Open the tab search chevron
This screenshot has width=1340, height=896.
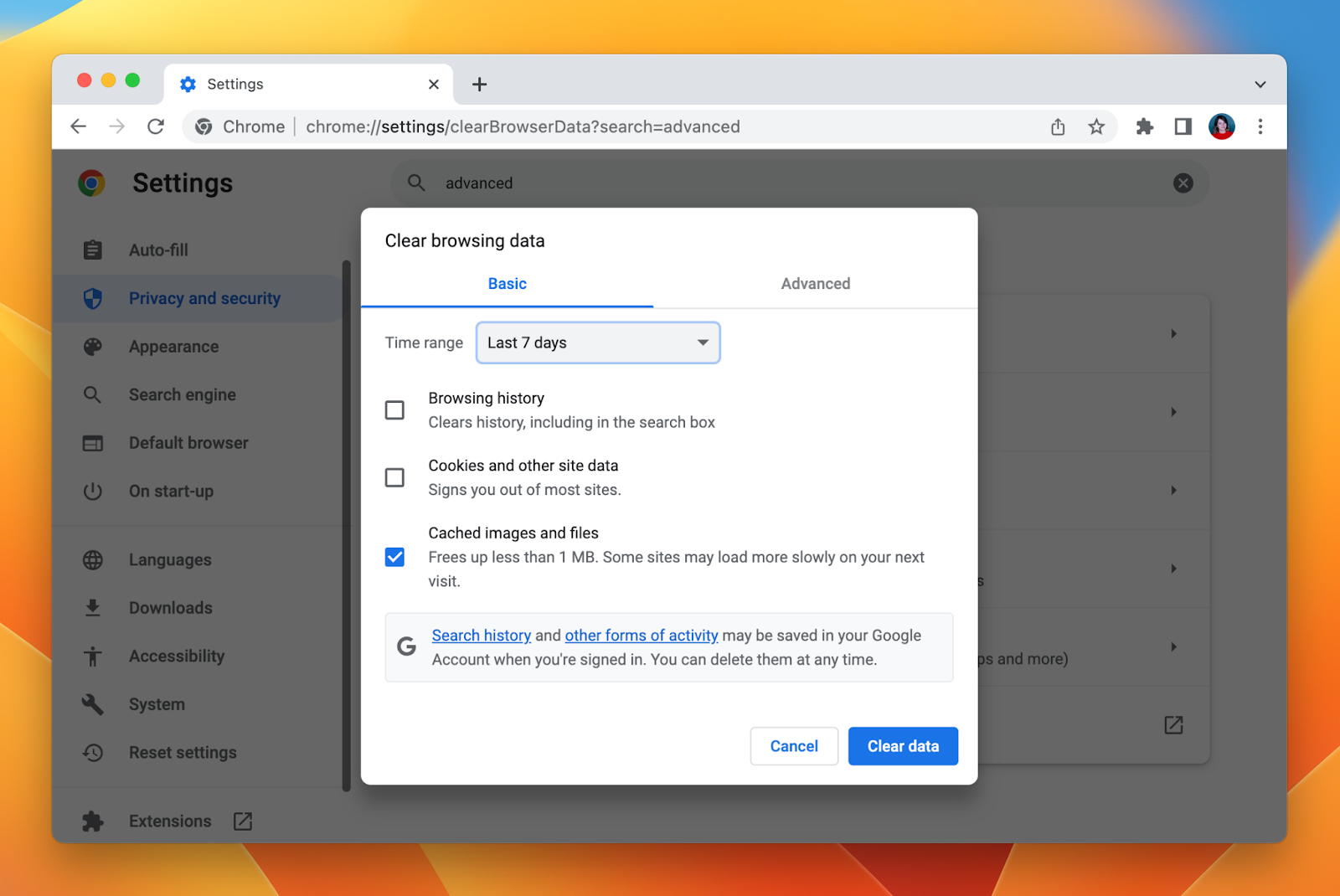(x=1260, y=84)
